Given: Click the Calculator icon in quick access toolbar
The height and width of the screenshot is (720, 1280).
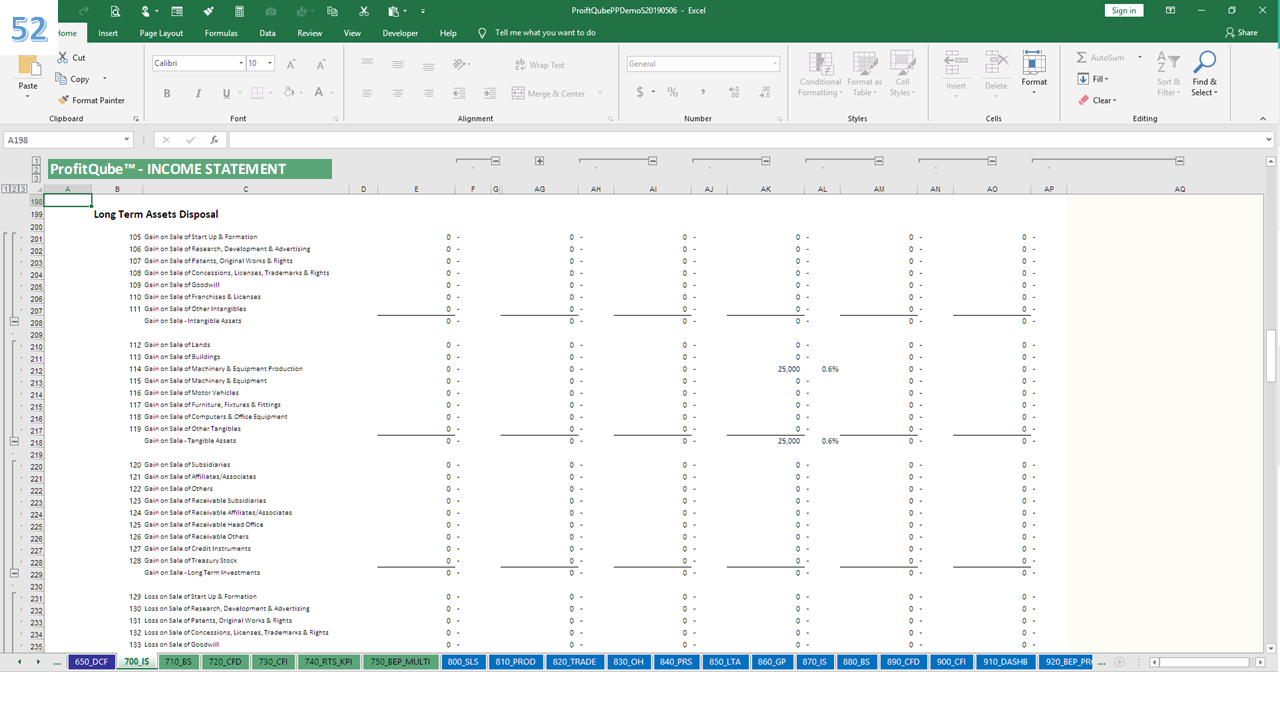Looking at the screenshot, I should tap(239, 11).
